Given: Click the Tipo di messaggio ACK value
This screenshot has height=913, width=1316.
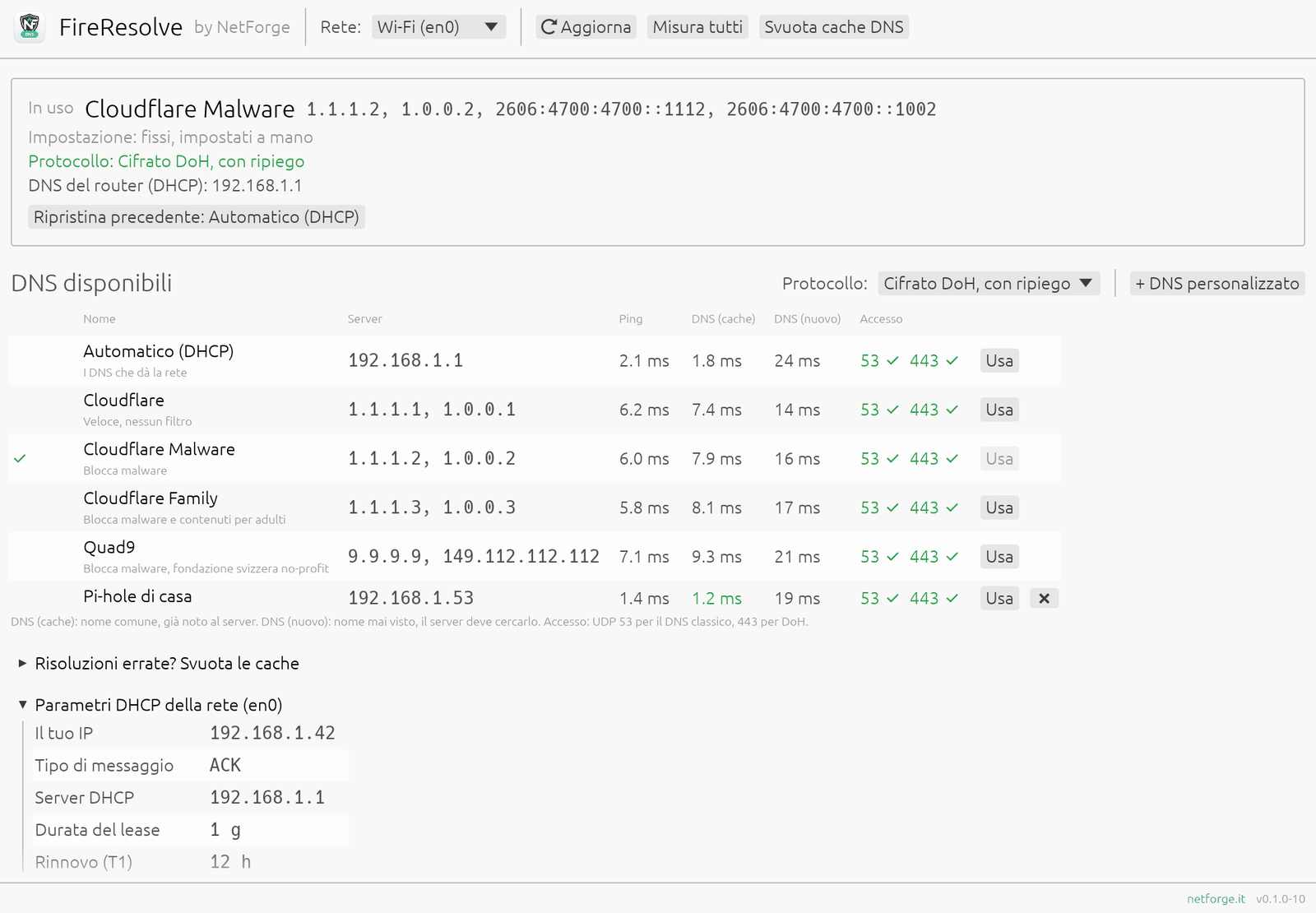Looking at the screenshot, I should (x=225, y=766).
